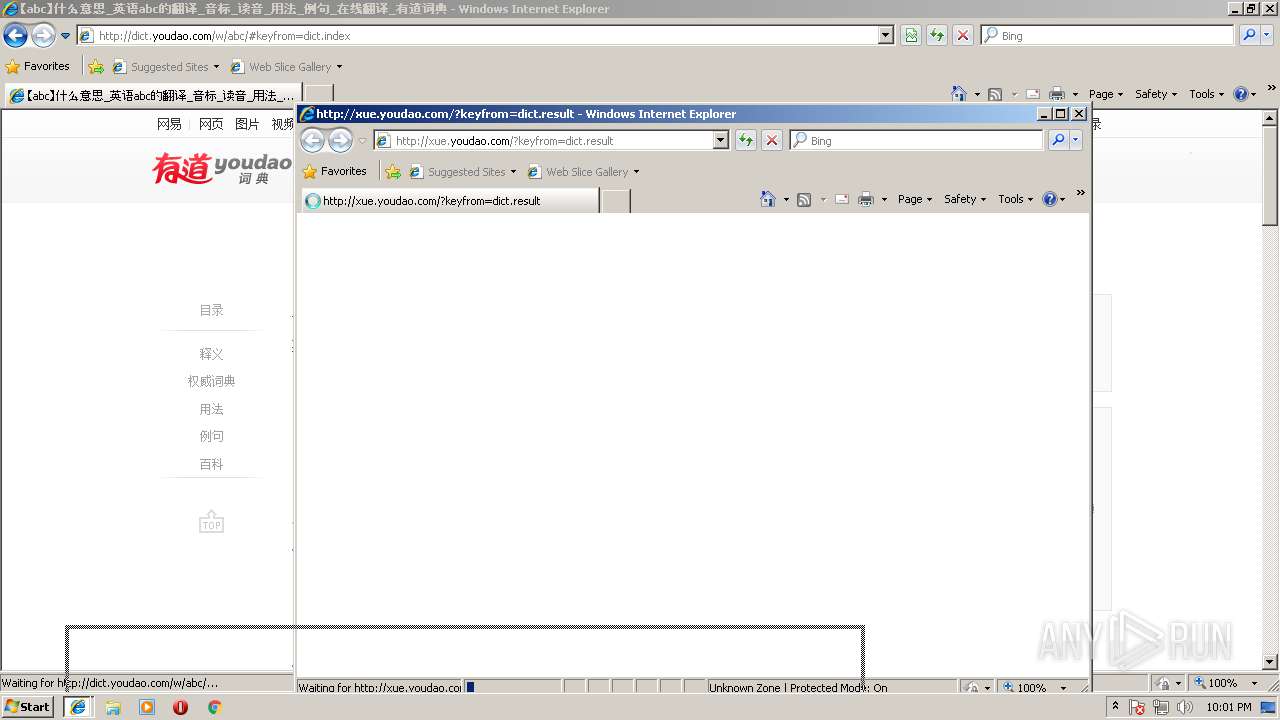The width and height of the screenshot is (1280, 720).
Task: Open Web Slice Gallery in background window
Action: pos(286,67)
